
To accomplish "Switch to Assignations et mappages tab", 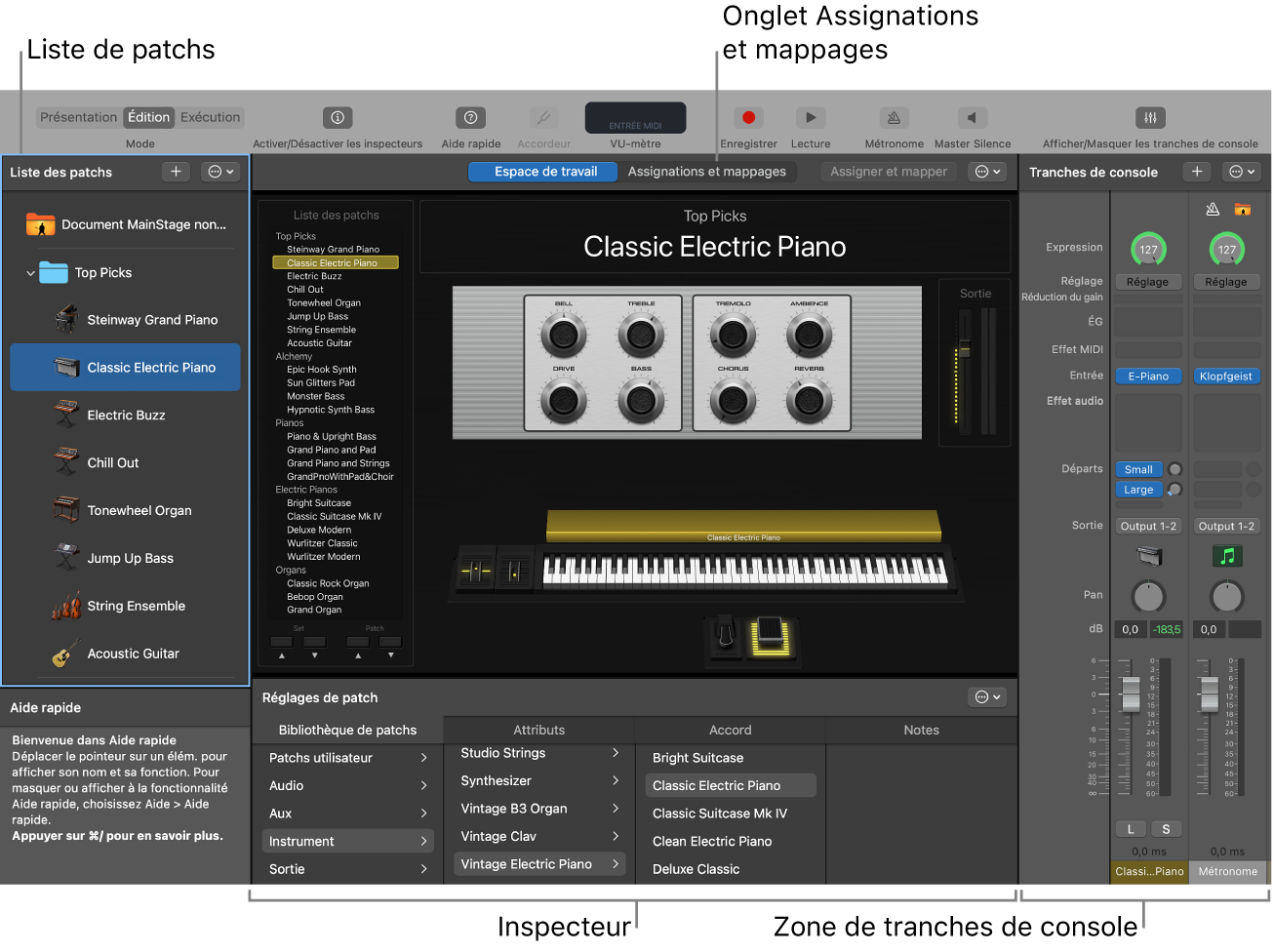I will tap(707, 172).
